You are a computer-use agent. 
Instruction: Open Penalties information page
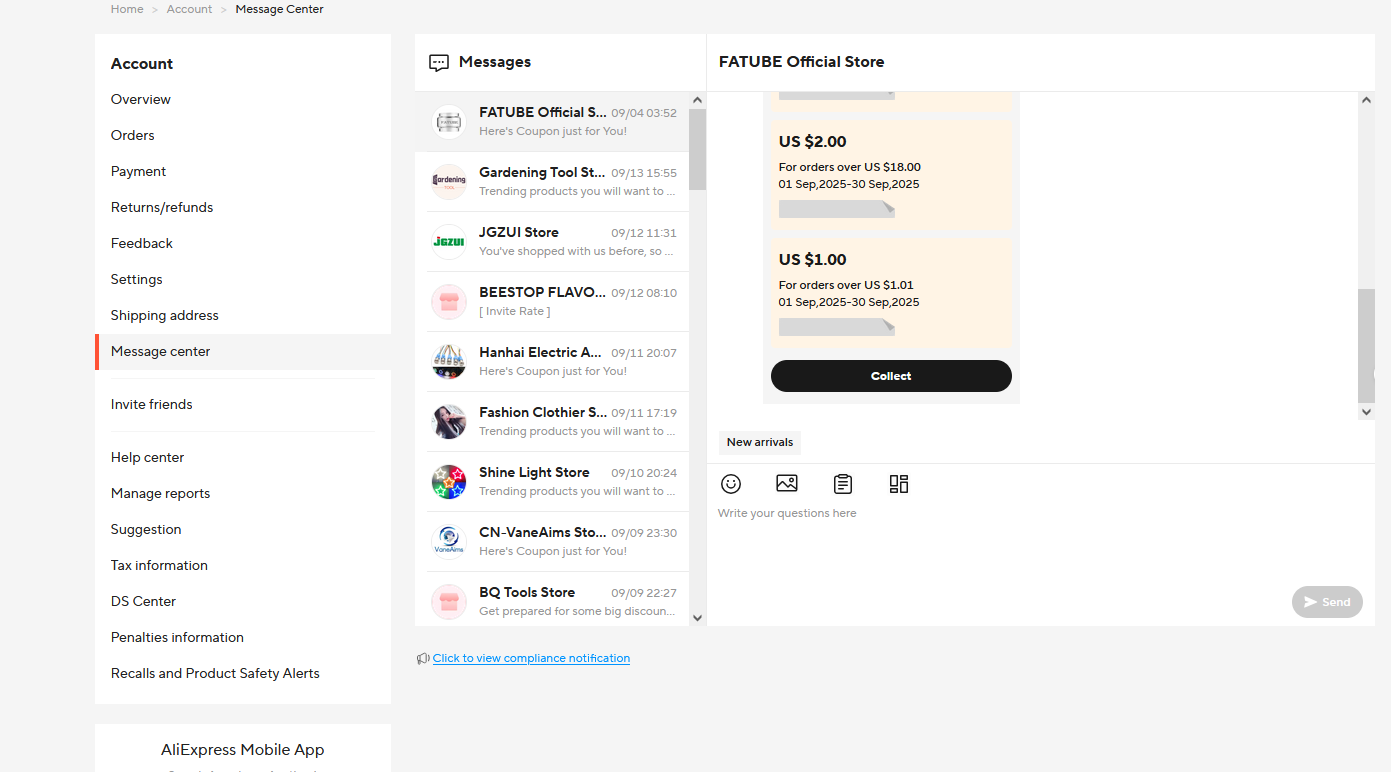(x=178, y=637)
